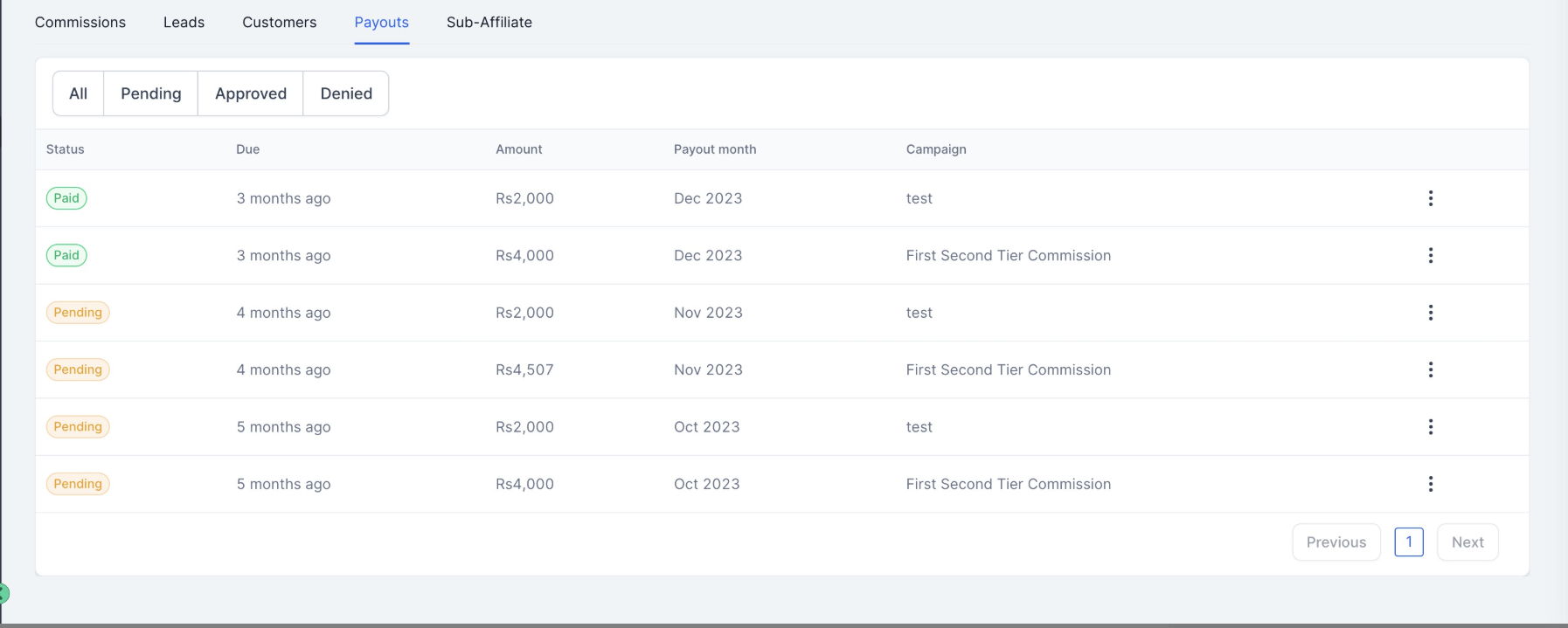
Task: Open the Sub-Affiliate tab
Action: pyautogui.click(x=489, y=23)
